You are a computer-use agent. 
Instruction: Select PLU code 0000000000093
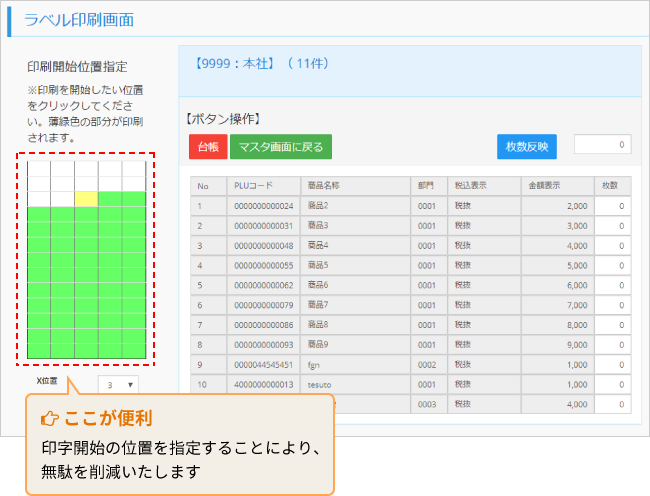[x=264, y=345]
